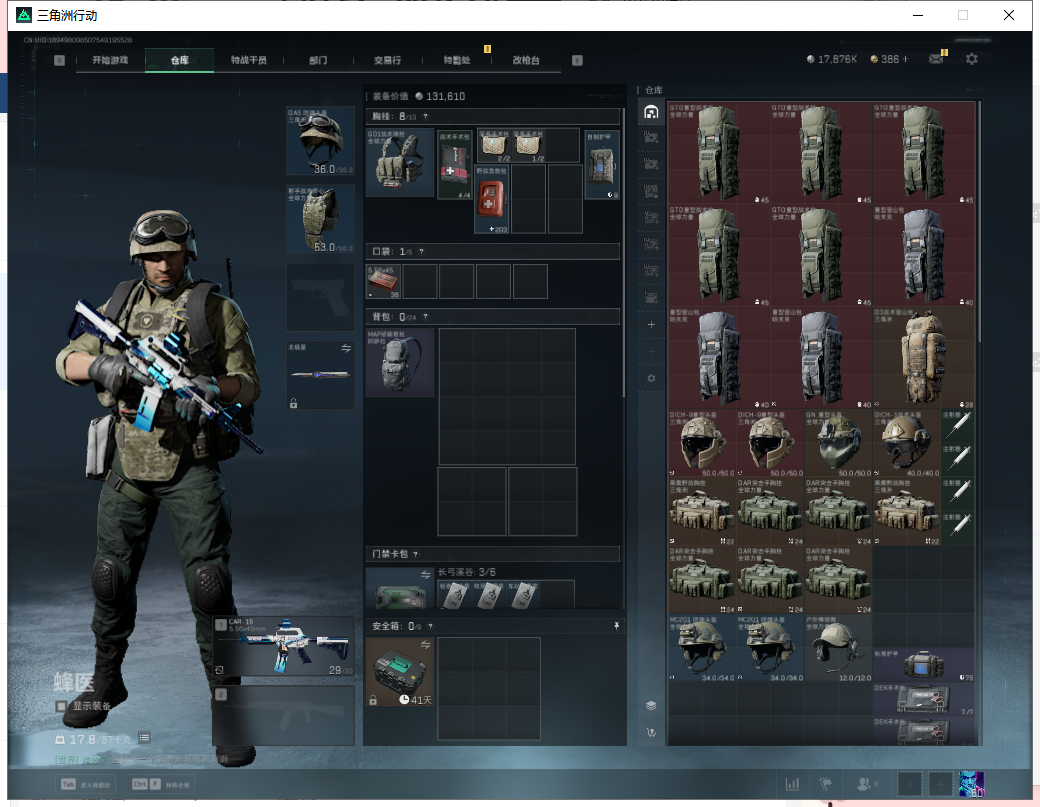Go to the 交易行 tab

click(x=387, y=60)
